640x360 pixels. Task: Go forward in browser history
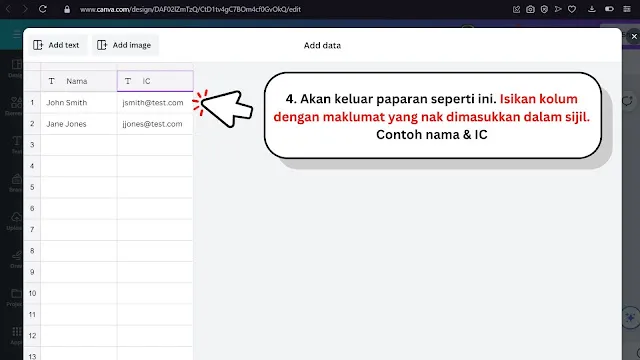pyautogui.click(x=24, y=9)
